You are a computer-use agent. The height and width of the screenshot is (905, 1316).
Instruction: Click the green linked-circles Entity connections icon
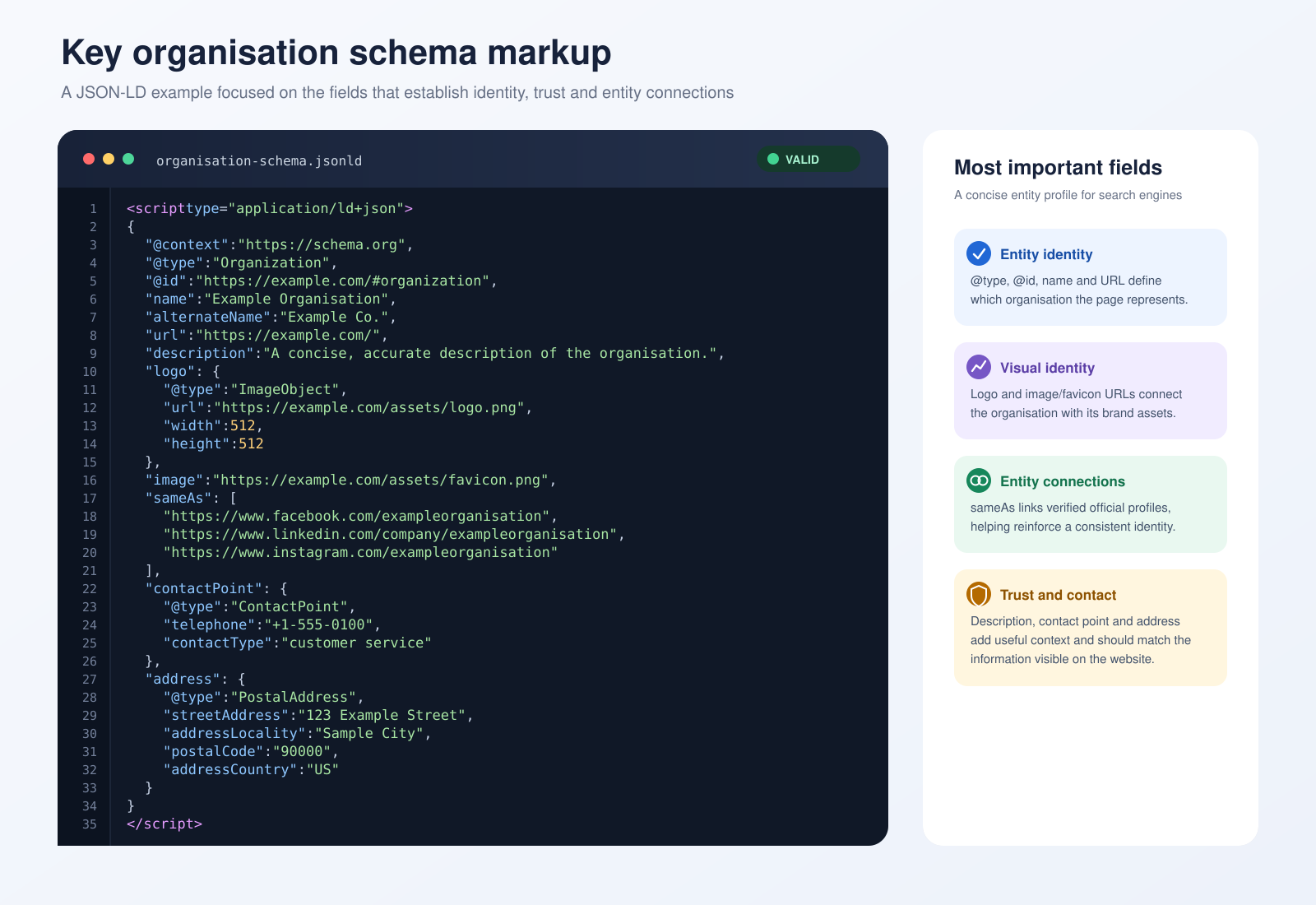(x=979, y=480)
